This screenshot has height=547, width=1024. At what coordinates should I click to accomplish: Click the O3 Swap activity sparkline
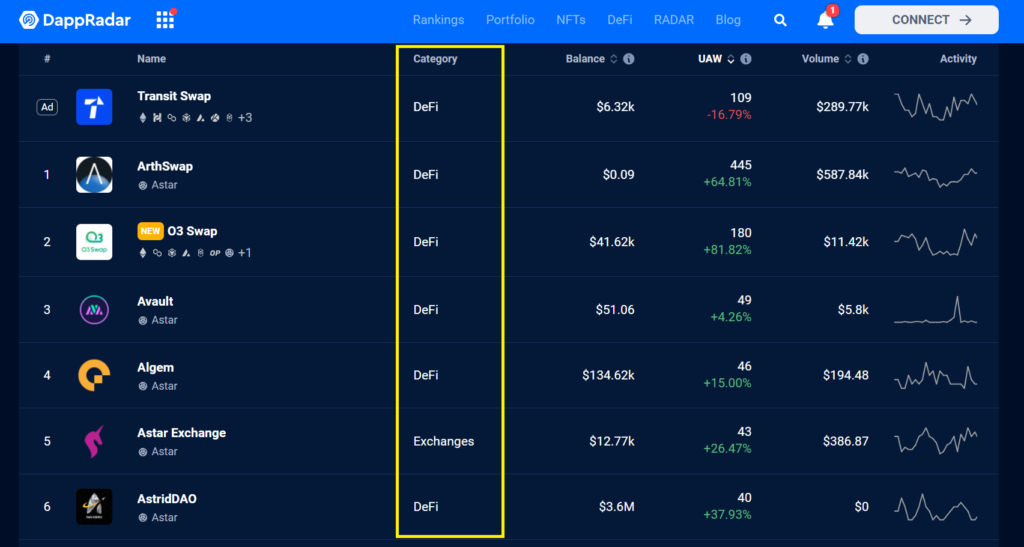pyautogui.click(x=935, y=242)
